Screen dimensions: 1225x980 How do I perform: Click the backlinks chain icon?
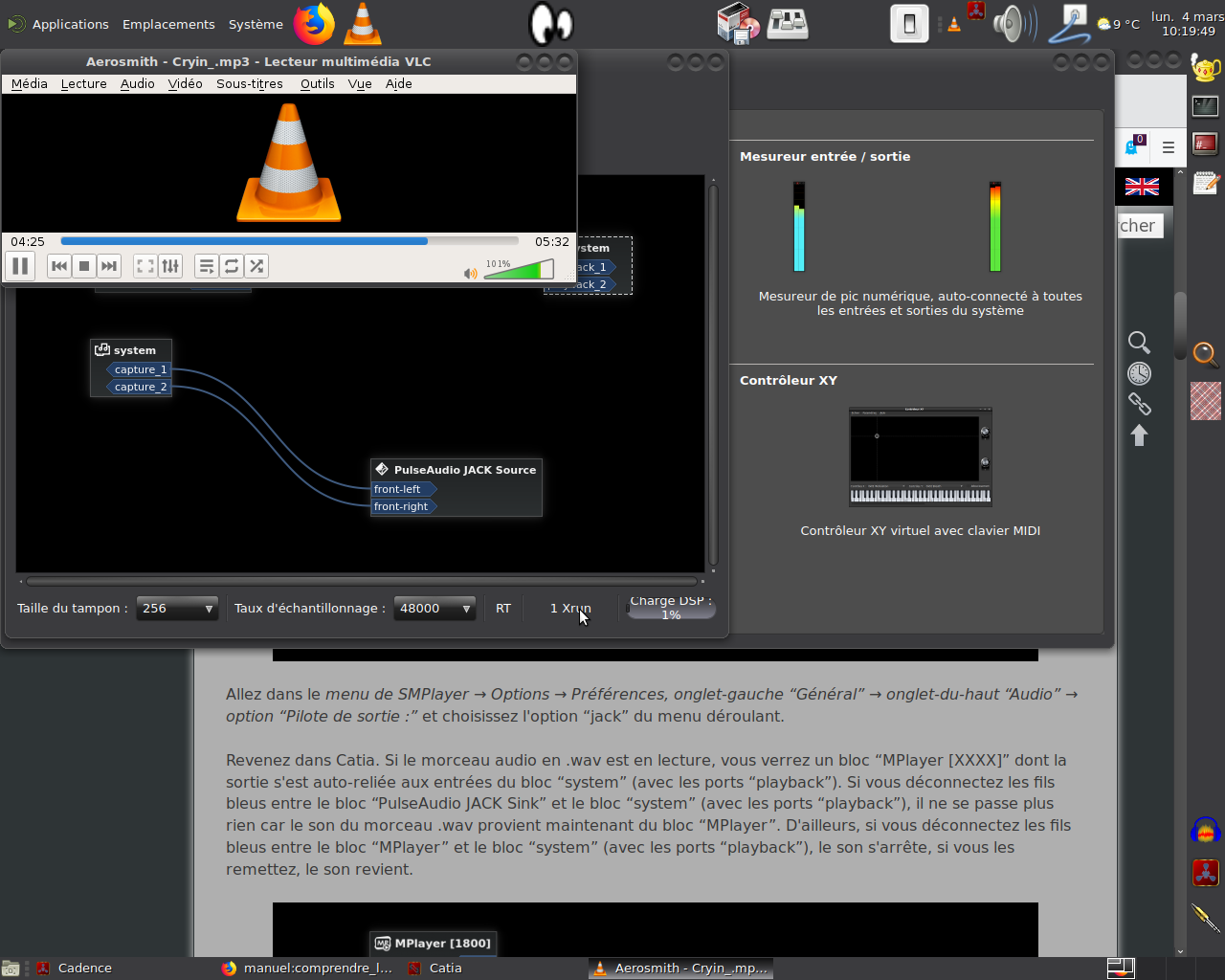pyautogui.click(x=1139, y=404)
